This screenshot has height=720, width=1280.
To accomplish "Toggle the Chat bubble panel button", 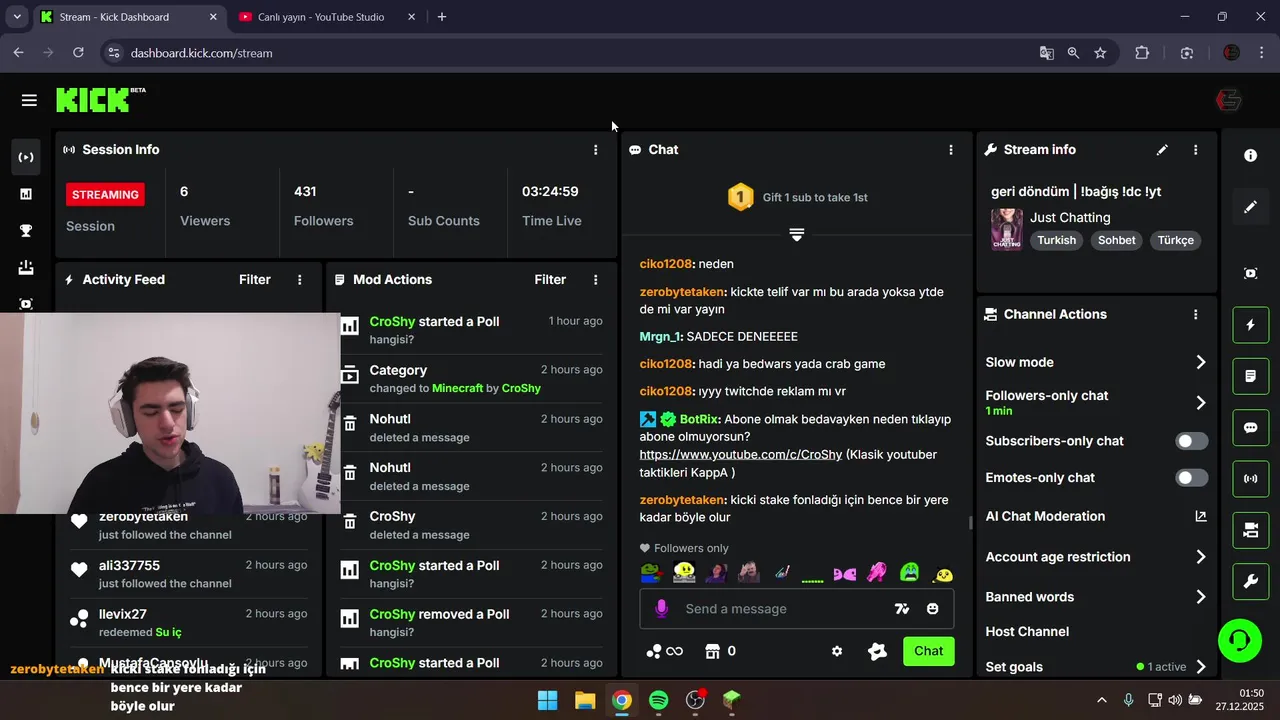I will pyautogui.click(x=1250, y=427).
